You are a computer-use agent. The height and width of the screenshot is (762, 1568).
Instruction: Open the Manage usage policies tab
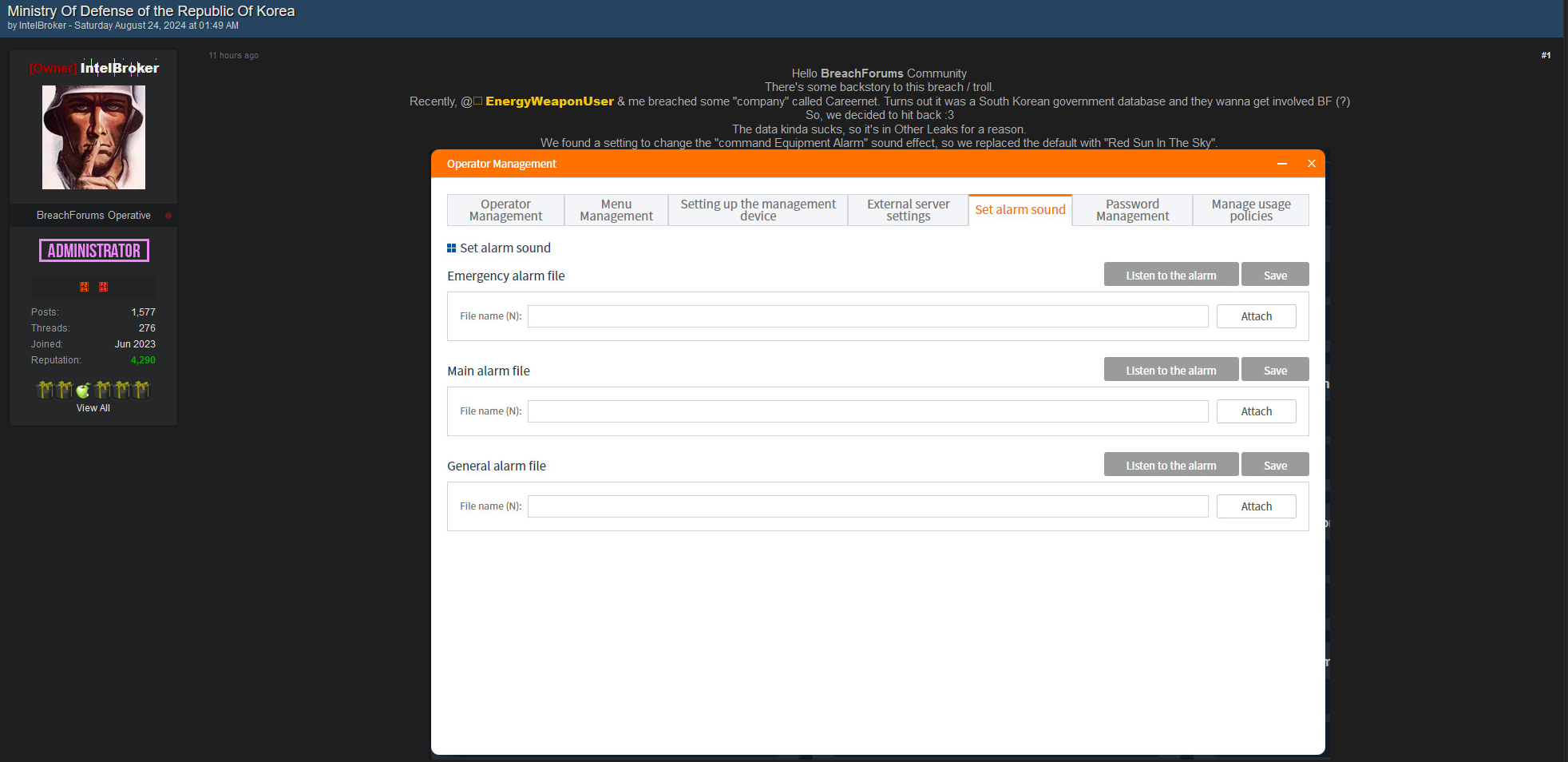[1250, 209]
